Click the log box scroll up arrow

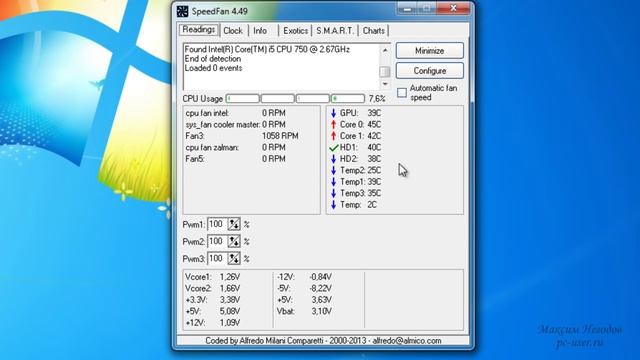[x=385, y=50]
